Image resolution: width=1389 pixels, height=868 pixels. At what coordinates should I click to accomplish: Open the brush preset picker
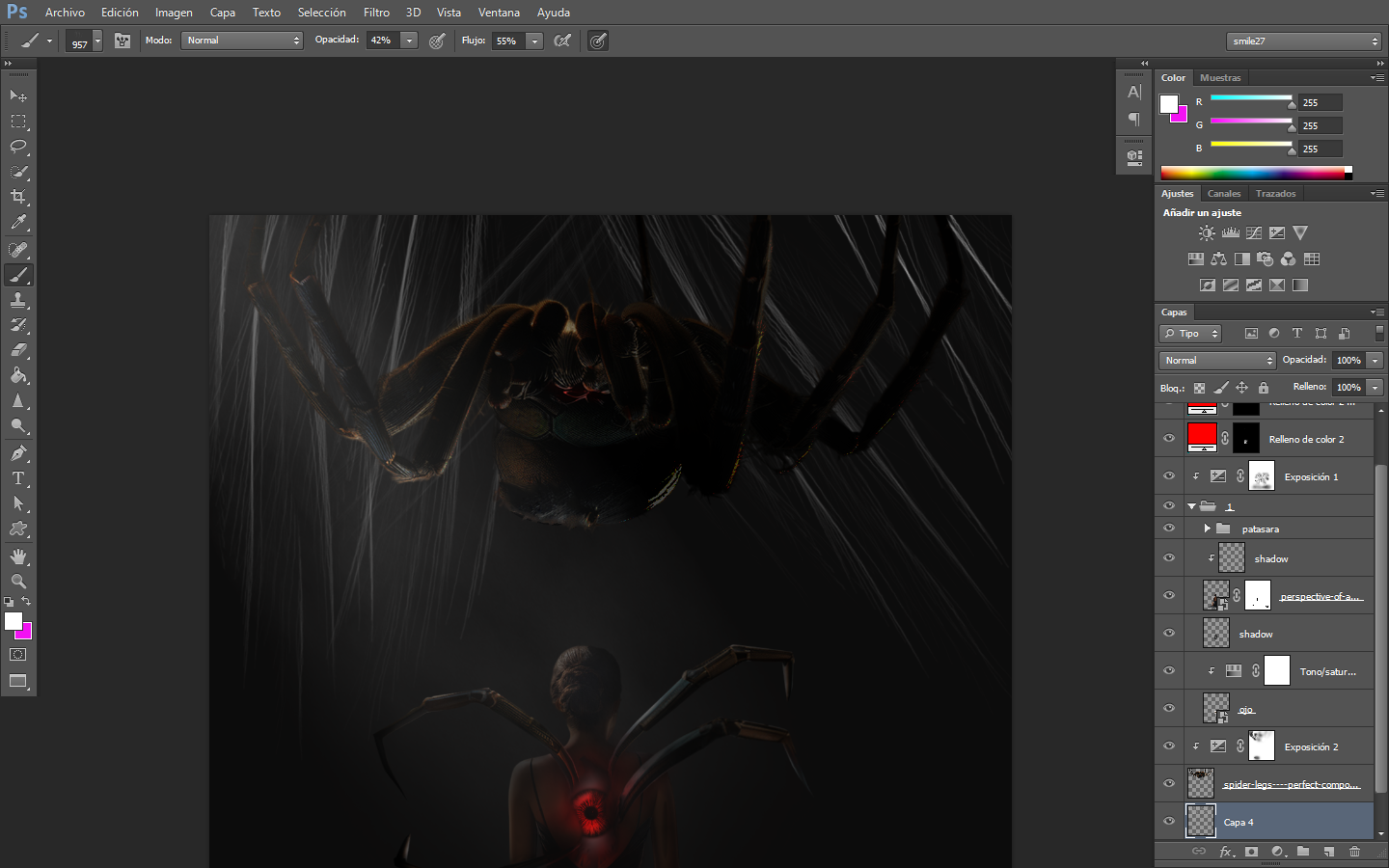click(85, 41)
